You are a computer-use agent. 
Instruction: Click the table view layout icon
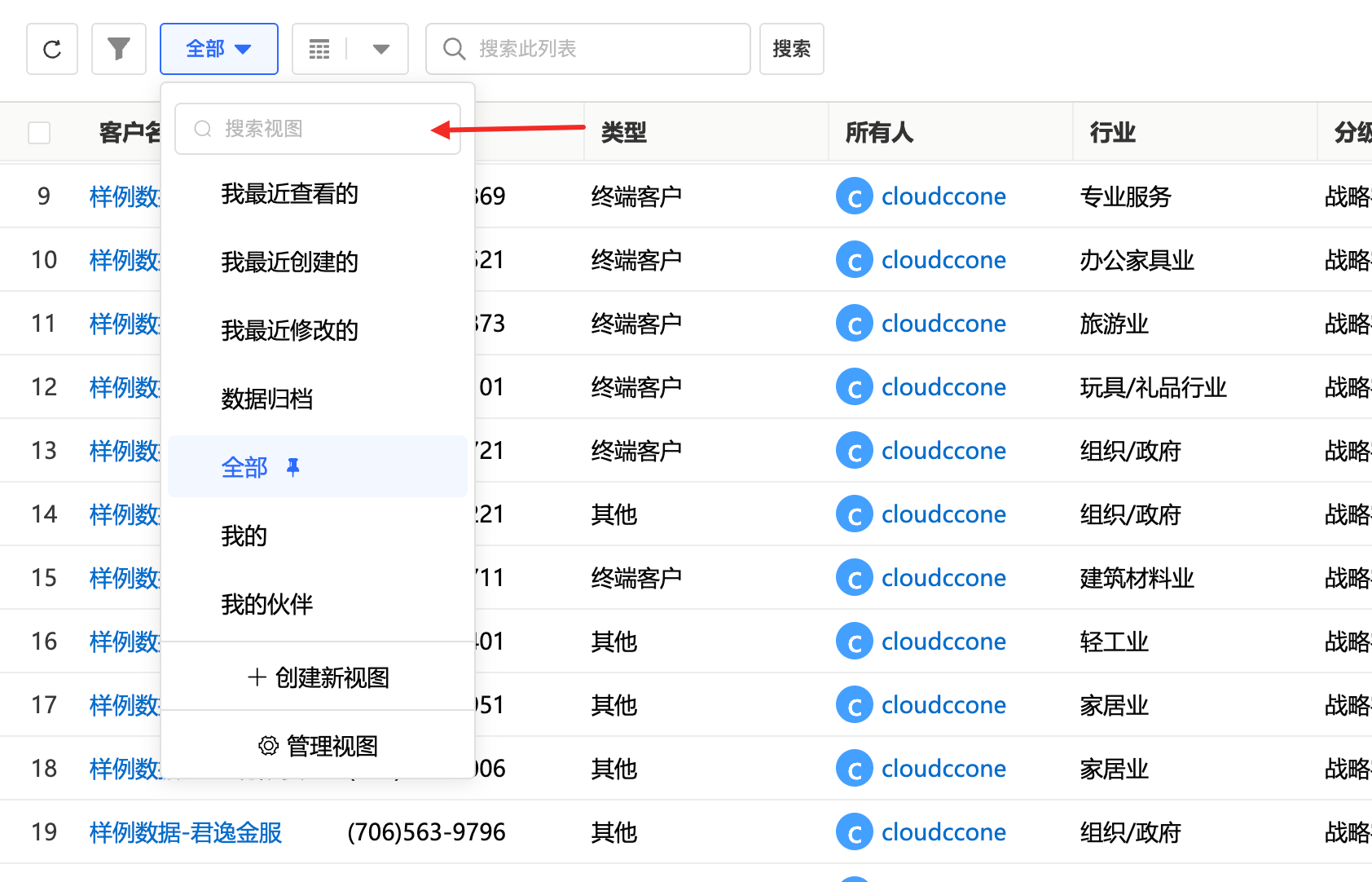319,50
